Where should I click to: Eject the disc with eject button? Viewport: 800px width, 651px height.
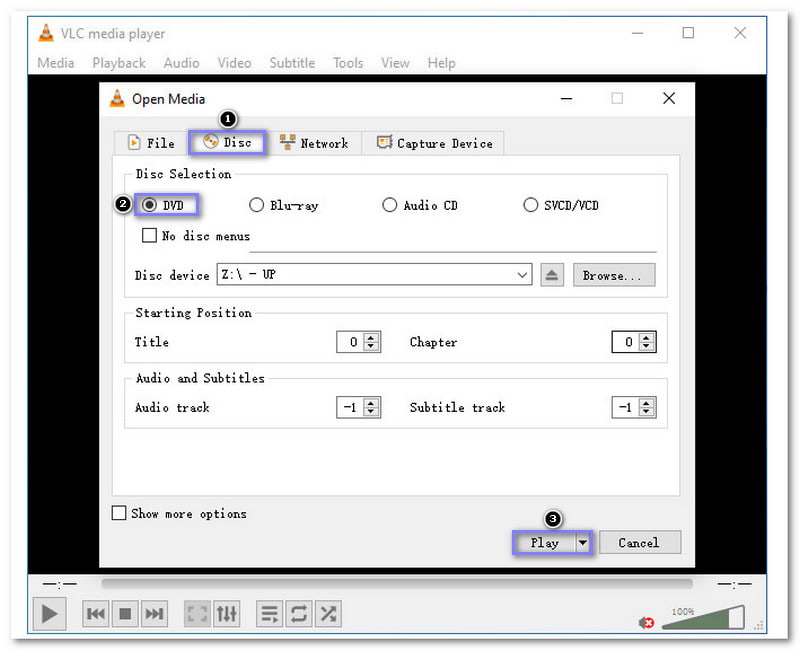pyautogui.click(x=552, y=276)
